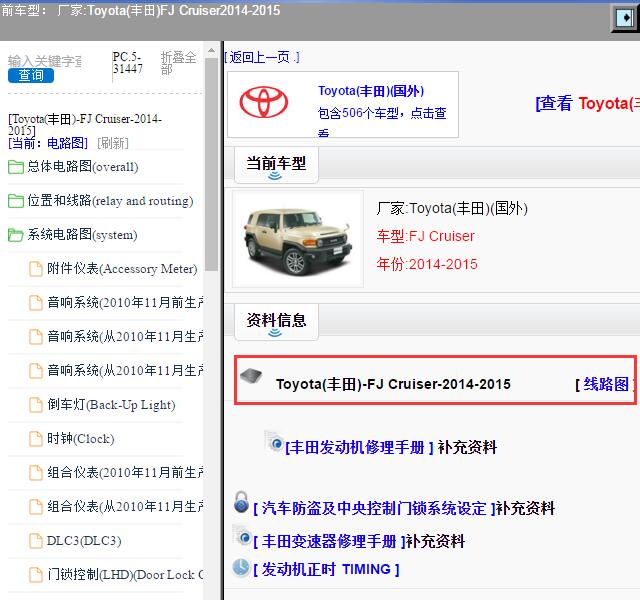
Task: Open DLC3(DLC3) tree item
Action: point(84,540)
